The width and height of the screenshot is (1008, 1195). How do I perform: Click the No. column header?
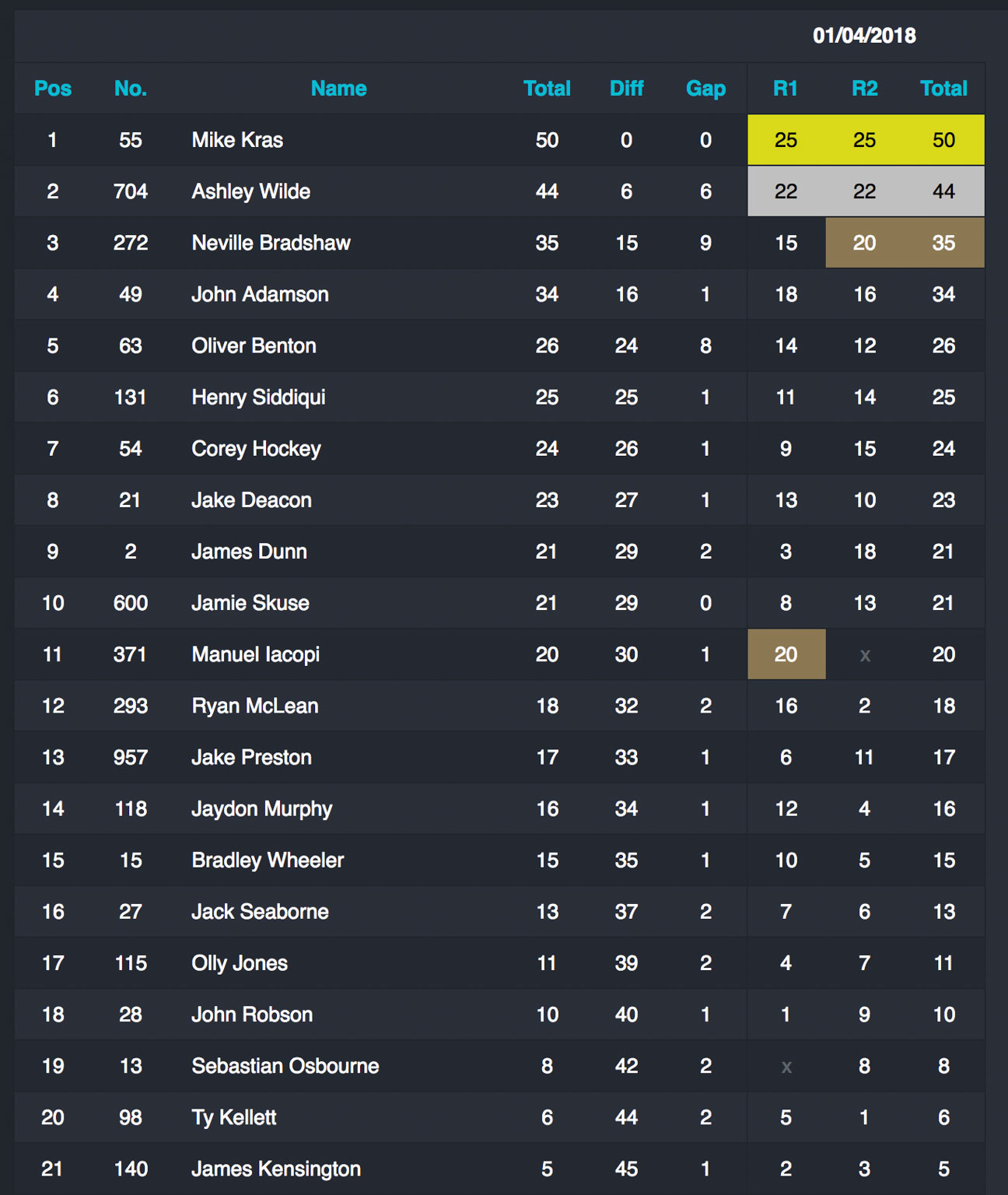(131, 89)
